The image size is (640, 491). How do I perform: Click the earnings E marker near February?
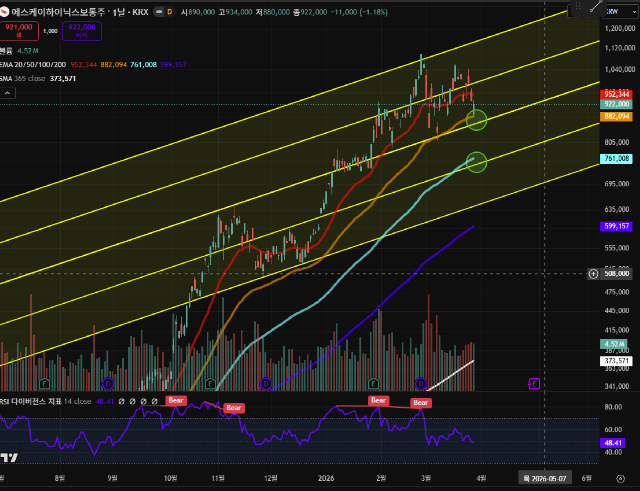(x=373, y=384)
